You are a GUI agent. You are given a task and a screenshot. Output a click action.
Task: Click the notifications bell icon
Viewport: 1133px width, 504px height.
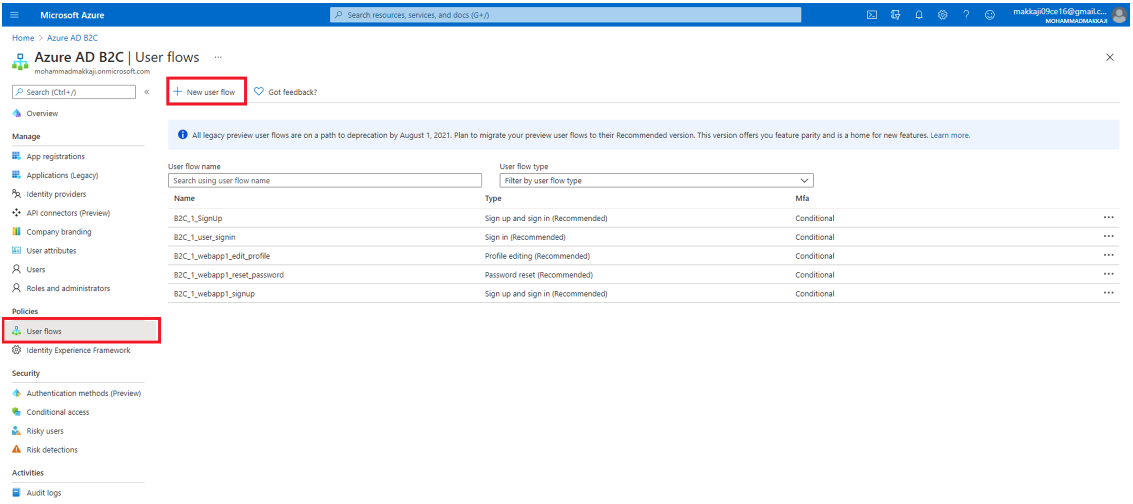click(x=919, y=14)
